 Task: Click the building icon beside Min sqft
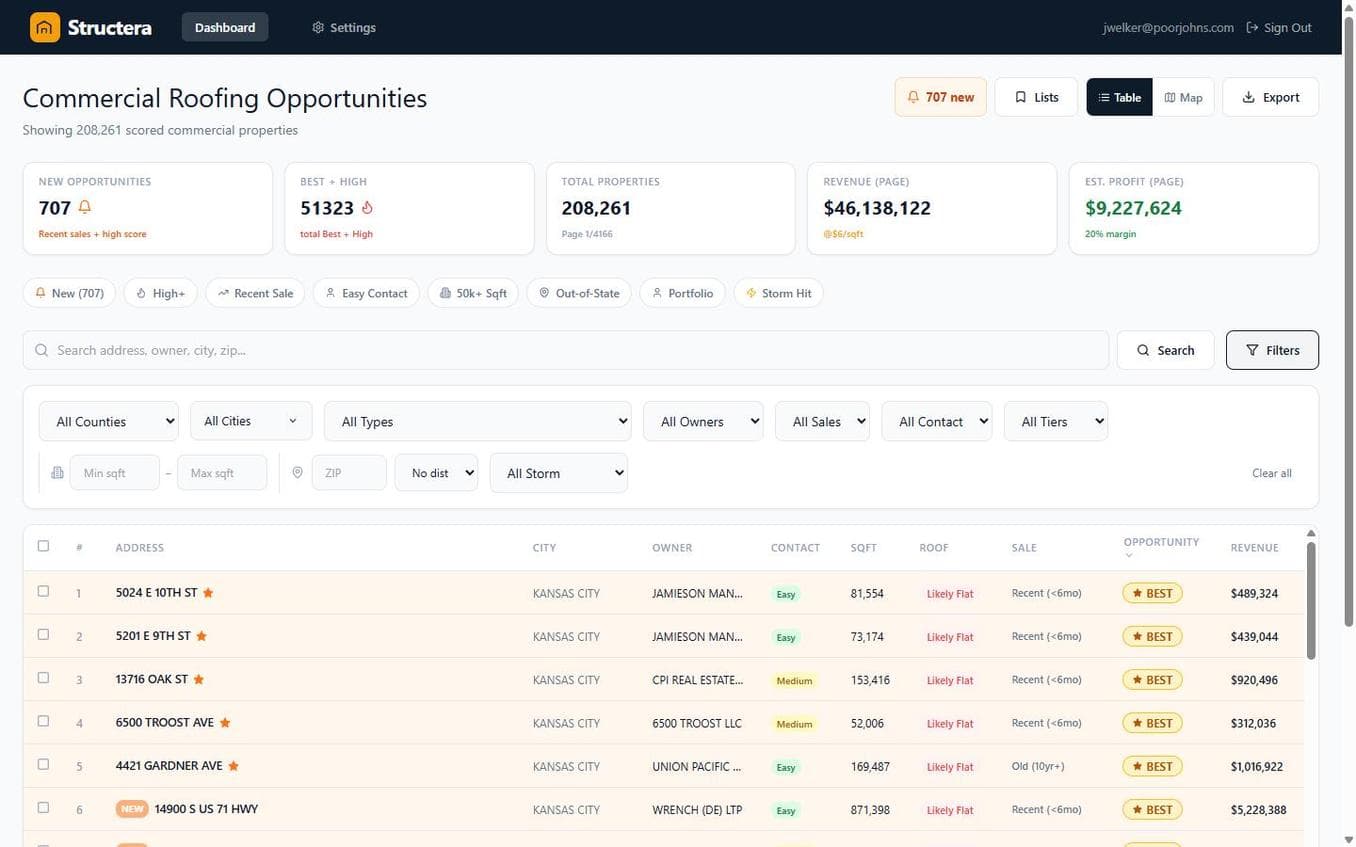click(57, 473)
